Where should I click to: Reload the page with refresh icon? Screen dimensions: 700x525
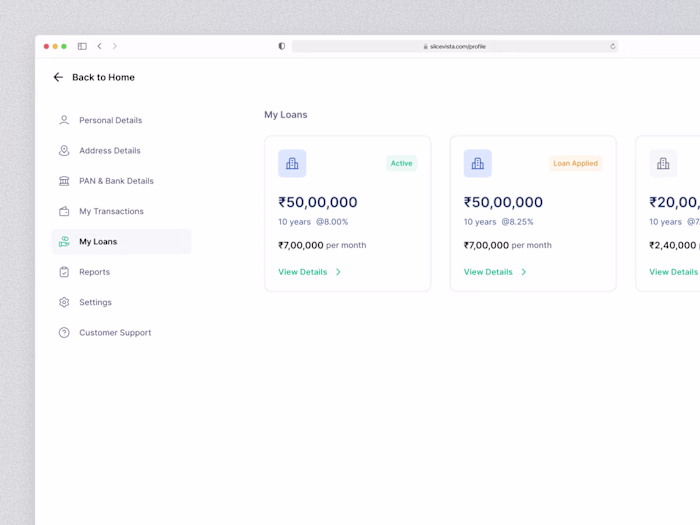612,46
